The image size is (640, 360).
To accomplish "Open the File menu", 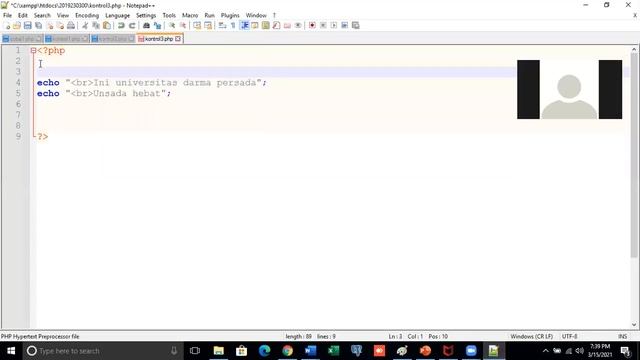I will tap(7, 15).
